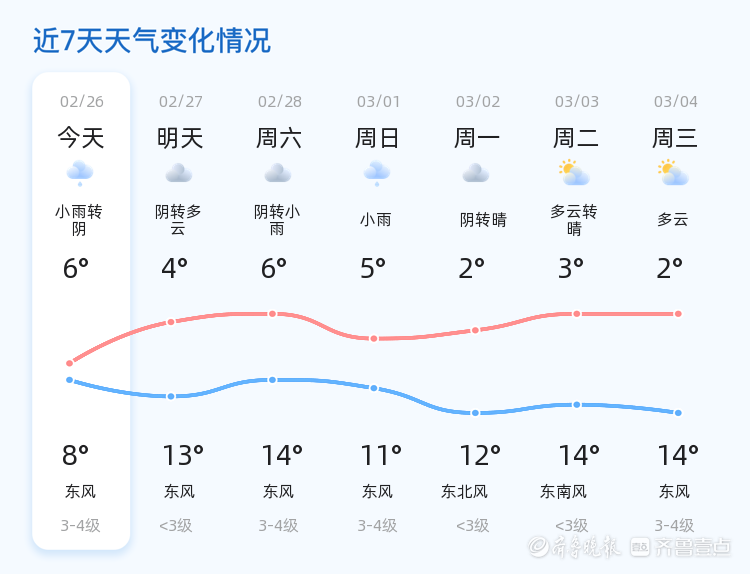Click Wednesday's partly cloudy sun icon

point(673,173)
